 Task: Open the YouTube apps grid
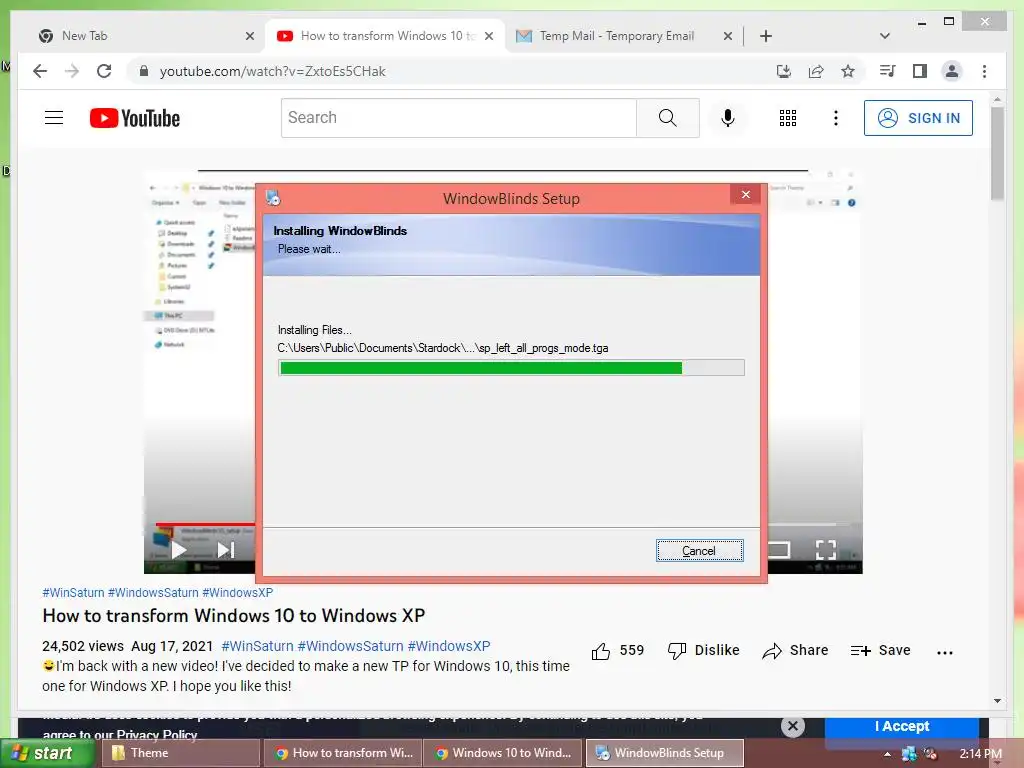(788, 118)
